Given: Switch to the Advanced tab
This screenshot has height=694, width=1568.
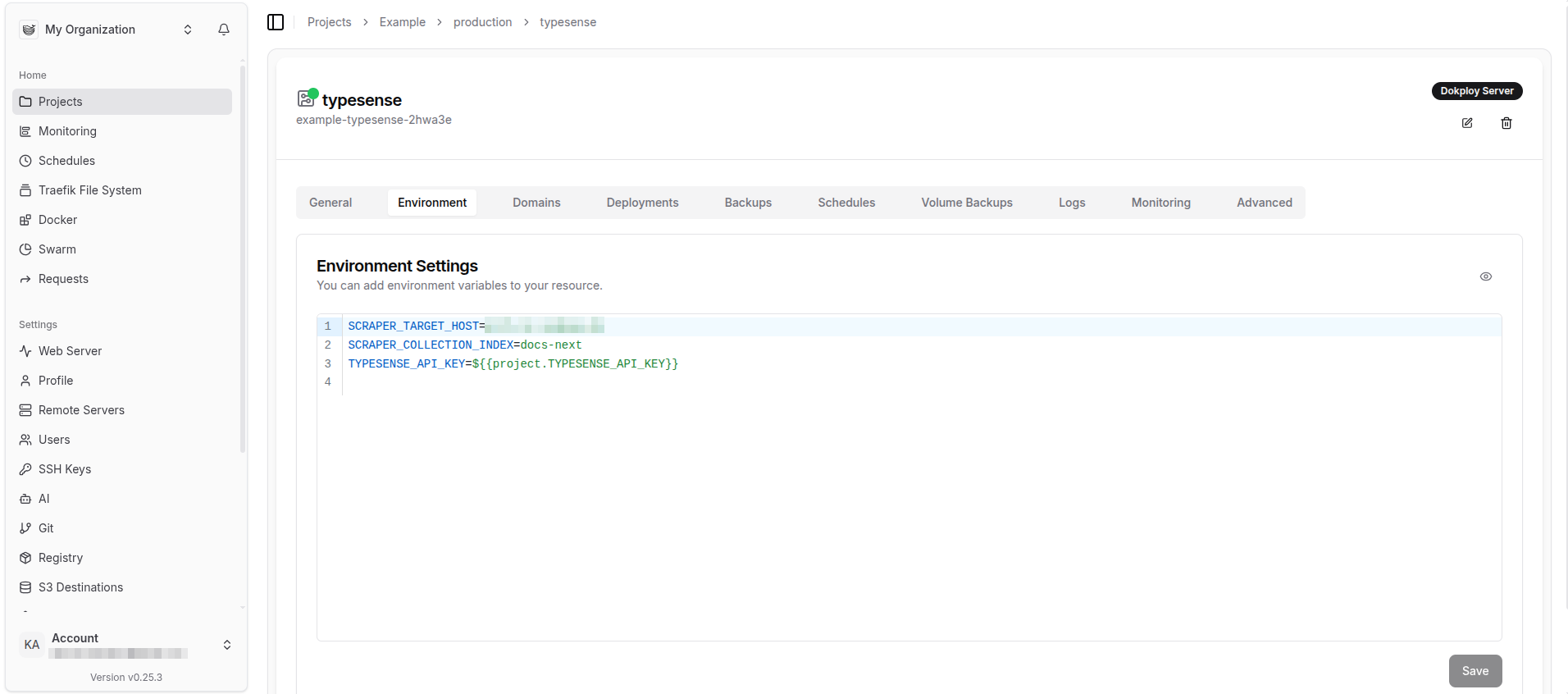Looking at the screenshot, I should tap(1264, 203).
